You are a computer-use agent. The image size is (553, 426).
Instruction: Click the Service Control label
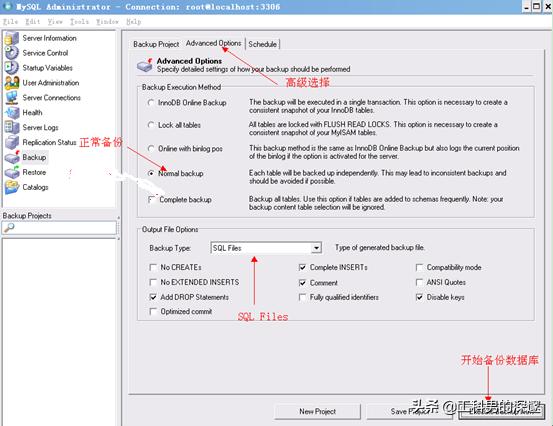click(45, 53)
